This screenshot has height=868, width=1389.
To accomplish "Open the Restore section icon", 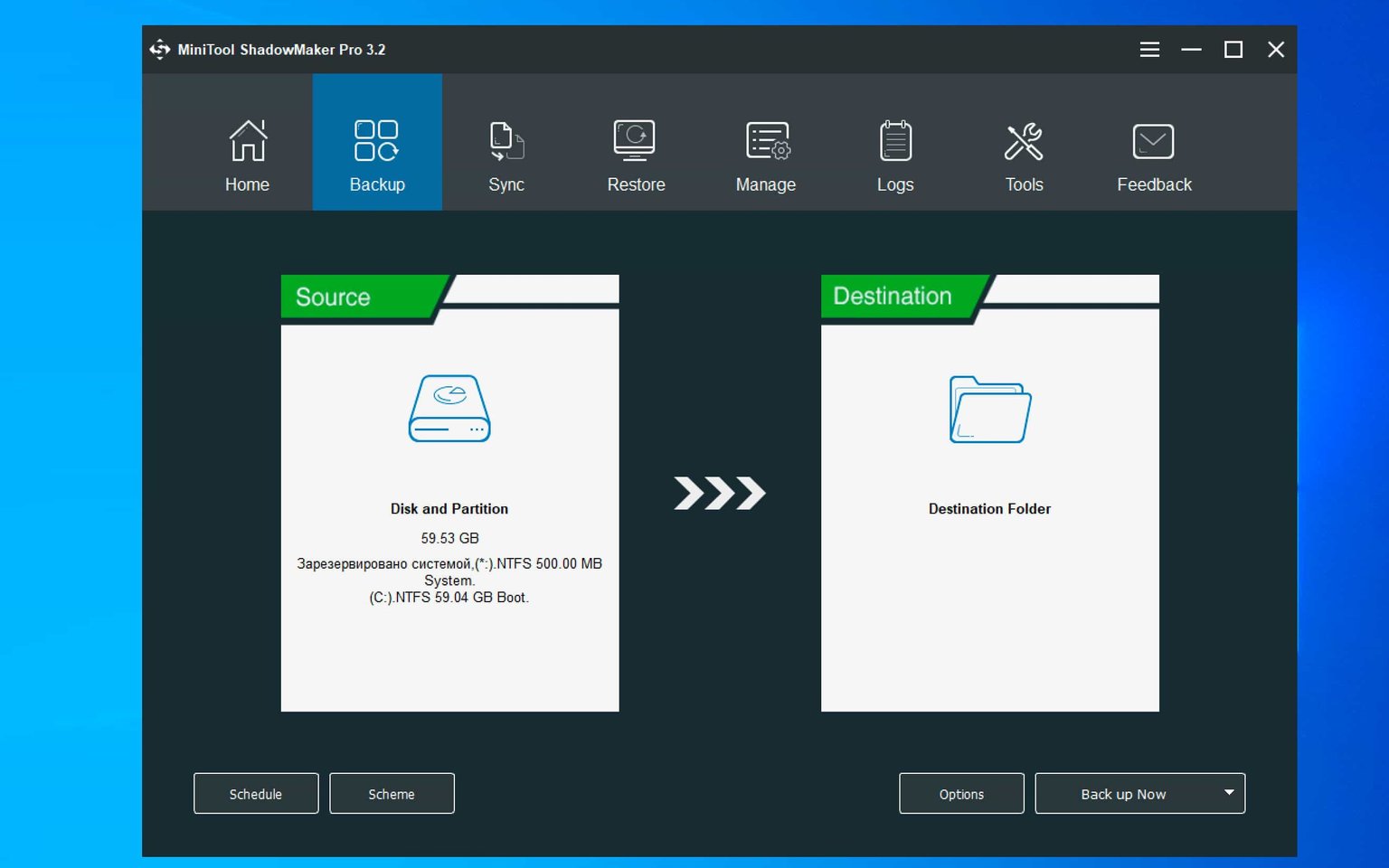I will pyautogui.click(x=634, y=140).
